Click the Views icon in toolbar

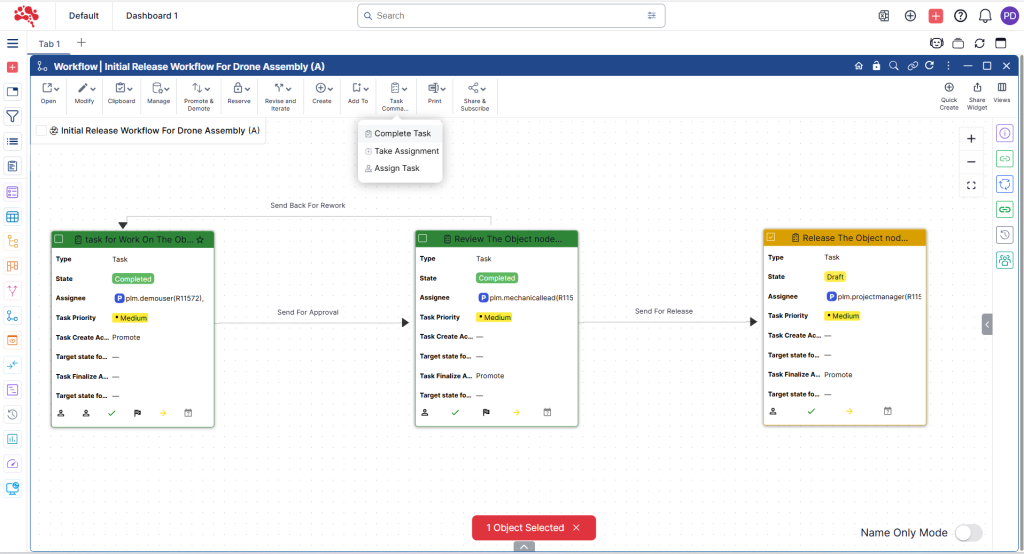click(x=1001, y=88)
